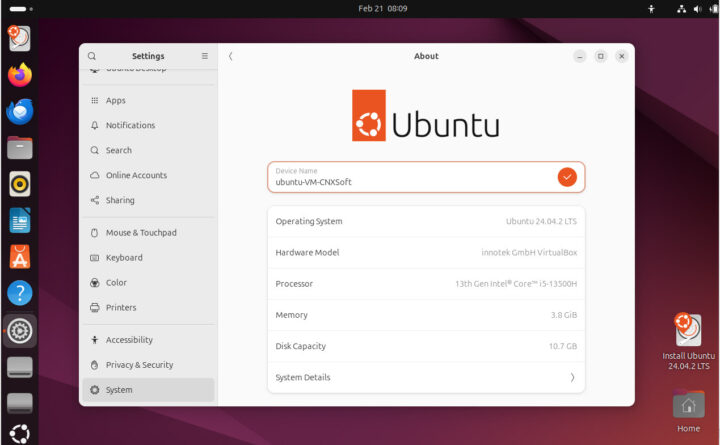This screenshot has height=445, width=720.
Task: Open Privacy & Security settings
Action: pyautogui.click(x=139, y=365)
